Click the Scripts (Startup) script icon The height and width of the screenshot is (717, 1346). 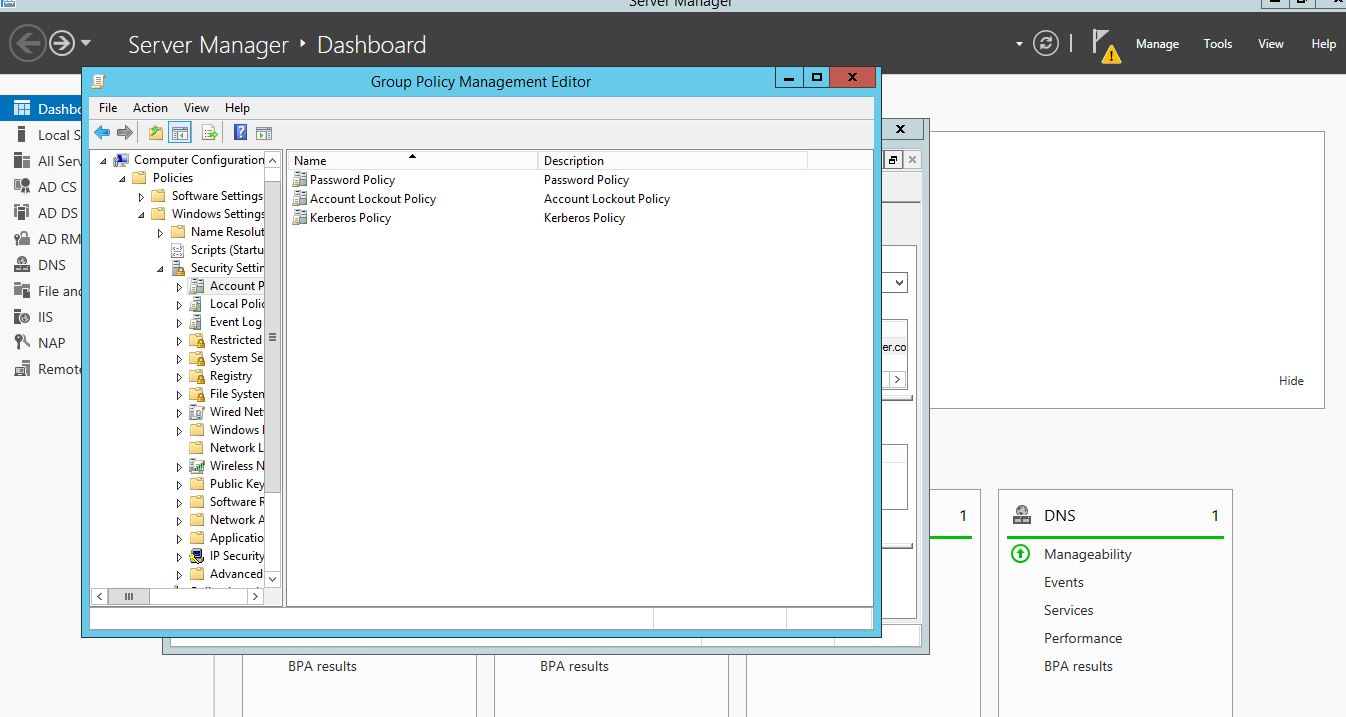(178, 250)
